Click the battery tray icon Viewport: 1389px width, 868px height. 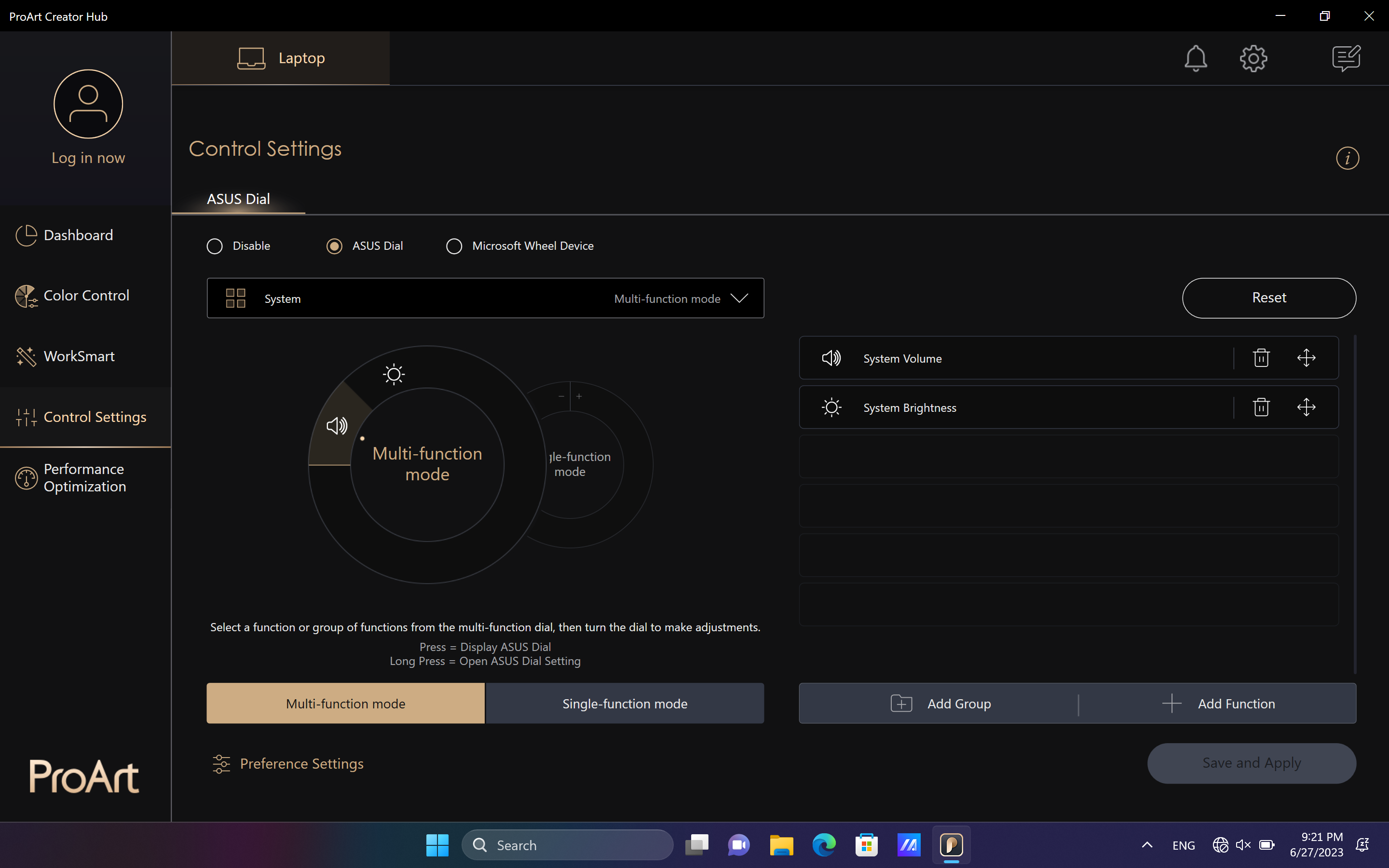(1267, 845)
